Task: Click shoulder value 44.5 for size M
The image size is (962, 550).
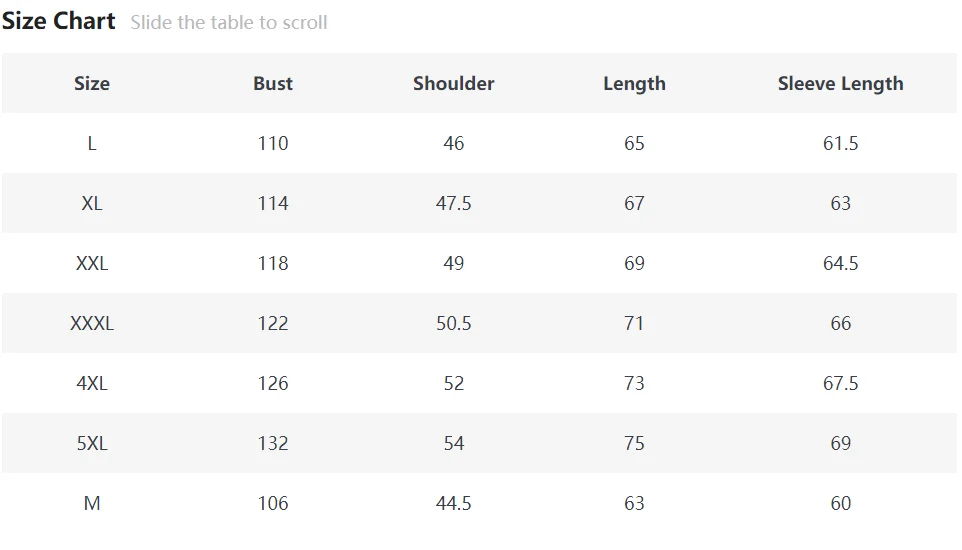Action: pyautogui.click(x=454, y=503)
